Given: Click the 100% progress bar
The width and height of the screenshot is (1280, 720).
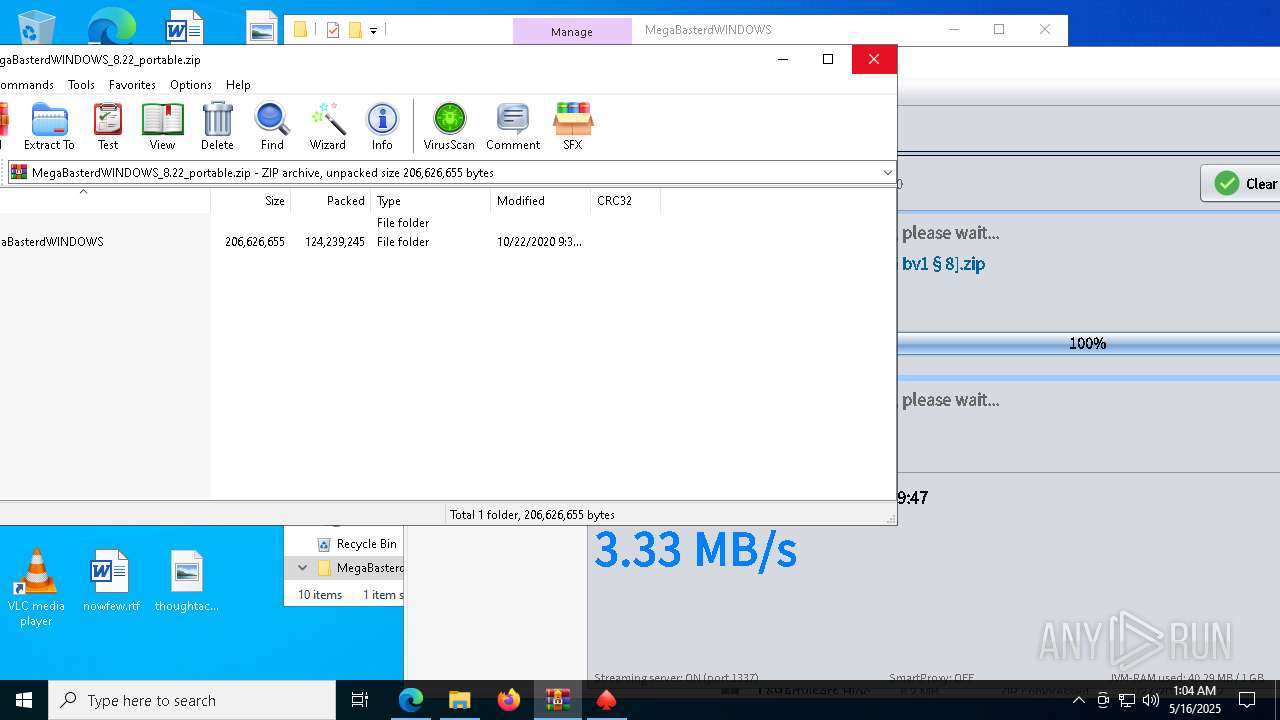Looking at the screenshot, I should pyautogui.click(x=1088, y=343).
